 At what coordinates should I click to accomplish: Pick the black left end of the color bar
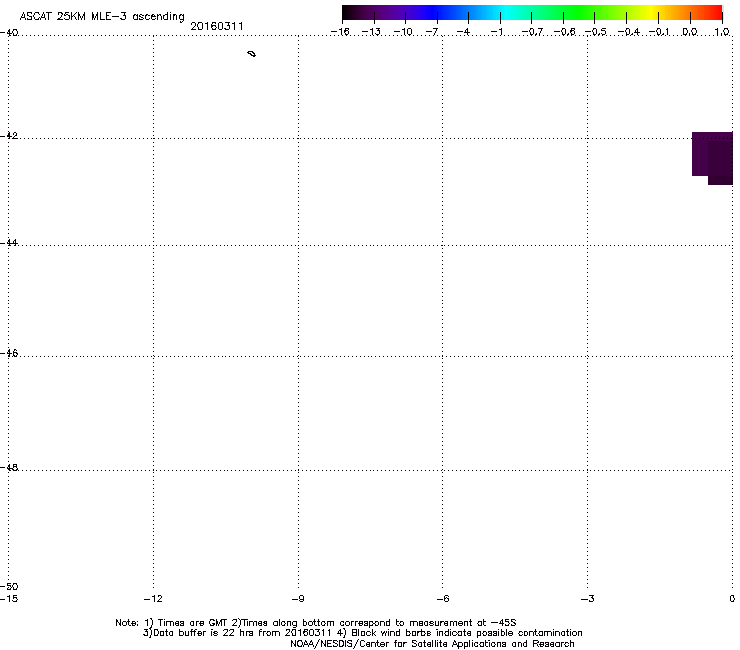click(x=348, y=13)
